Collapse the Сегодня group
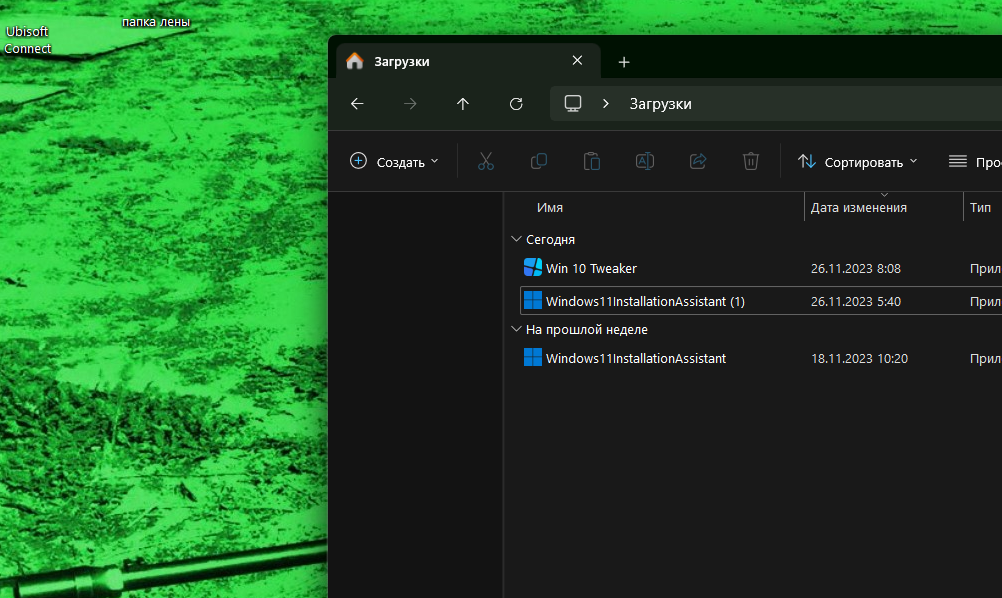The image size is (1002, 598). (516, 239)
